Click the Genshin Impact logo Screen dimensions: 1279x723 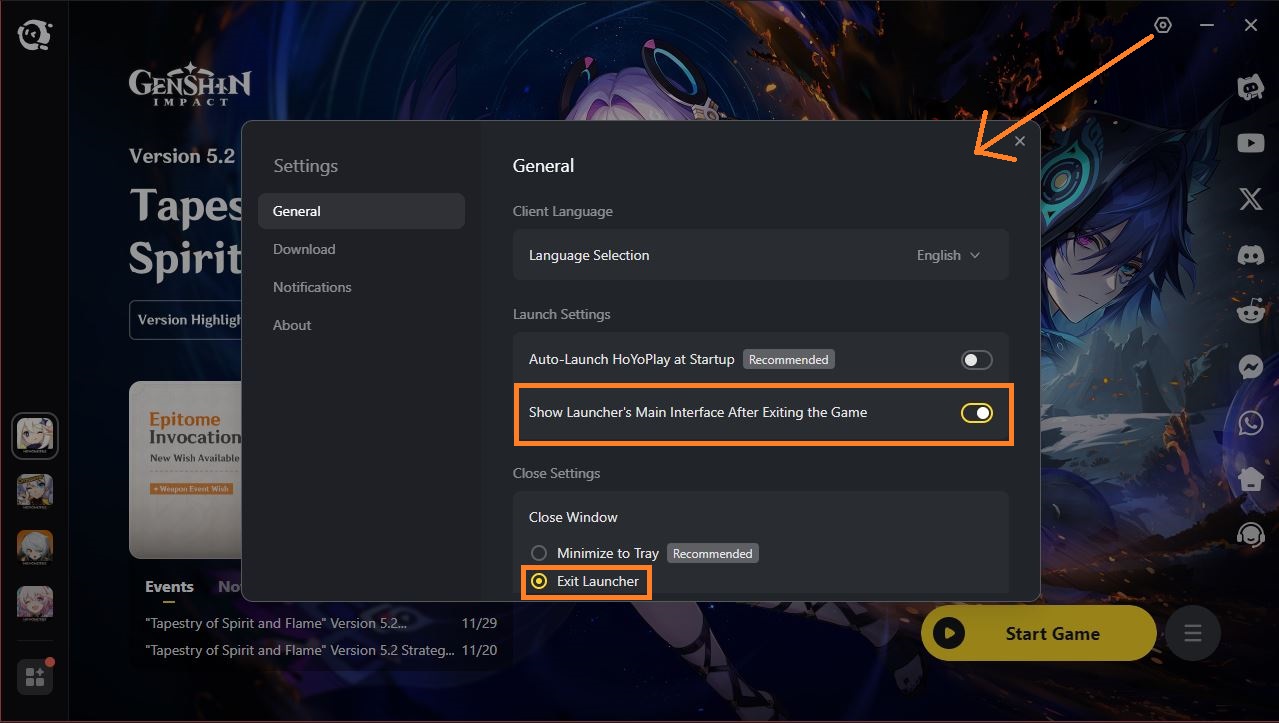190,86
